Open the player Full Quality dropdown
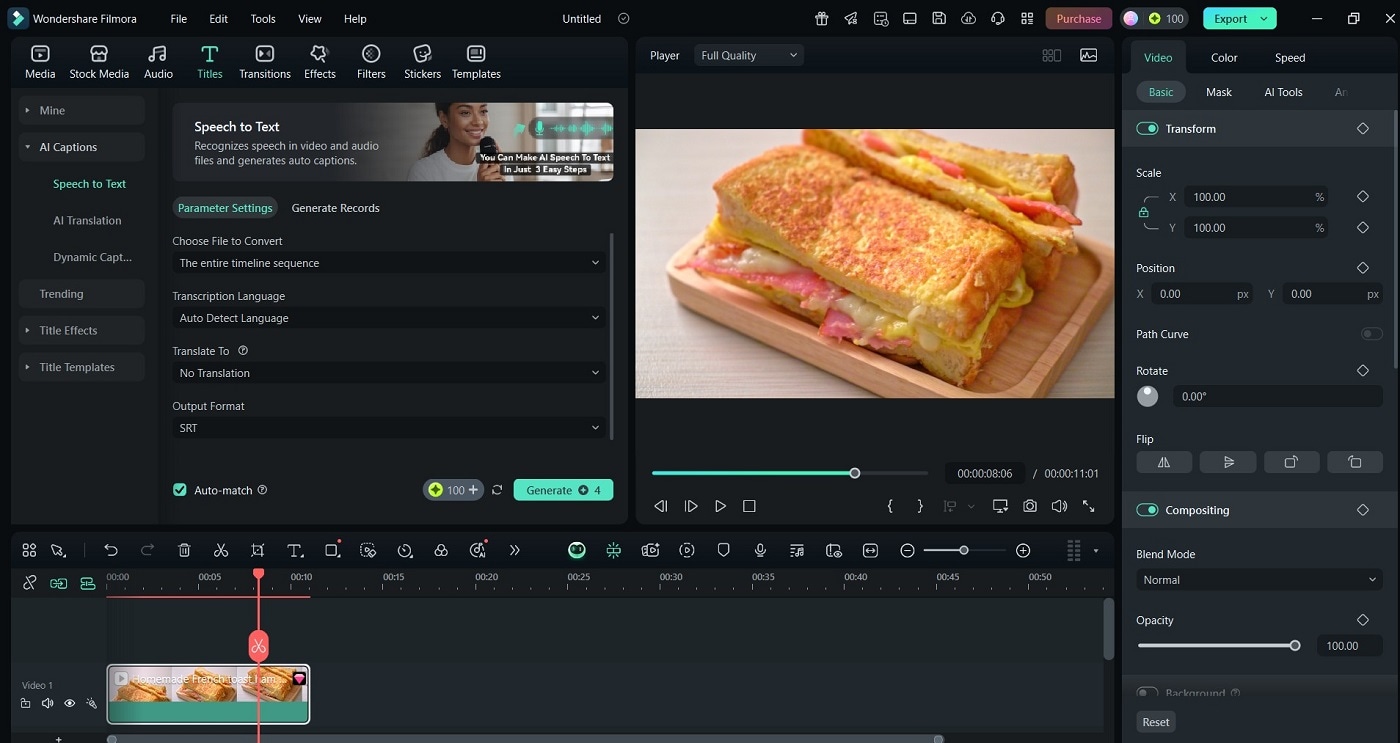 [x=749, y=55]
